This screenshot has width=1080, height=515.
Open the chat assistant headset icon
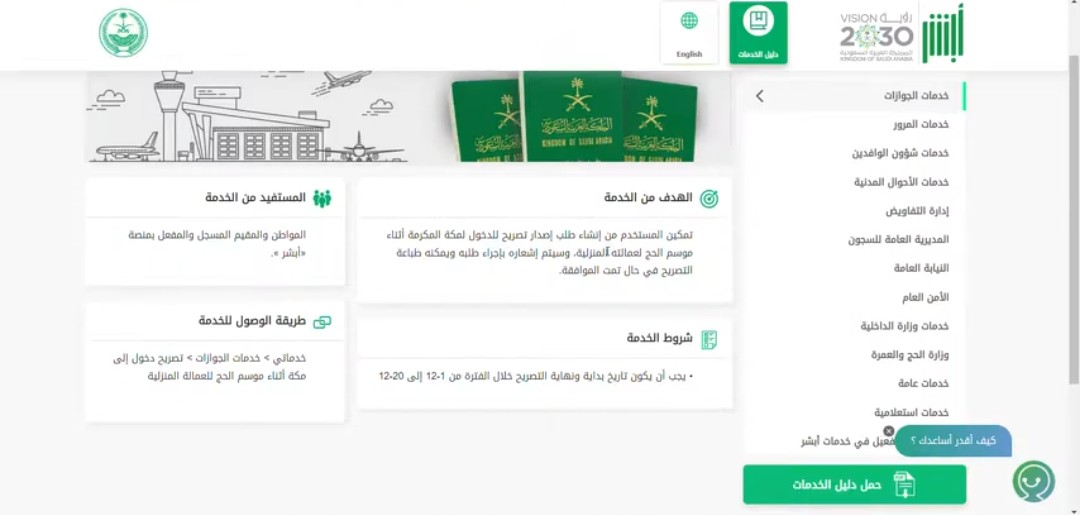point(1033,481)
